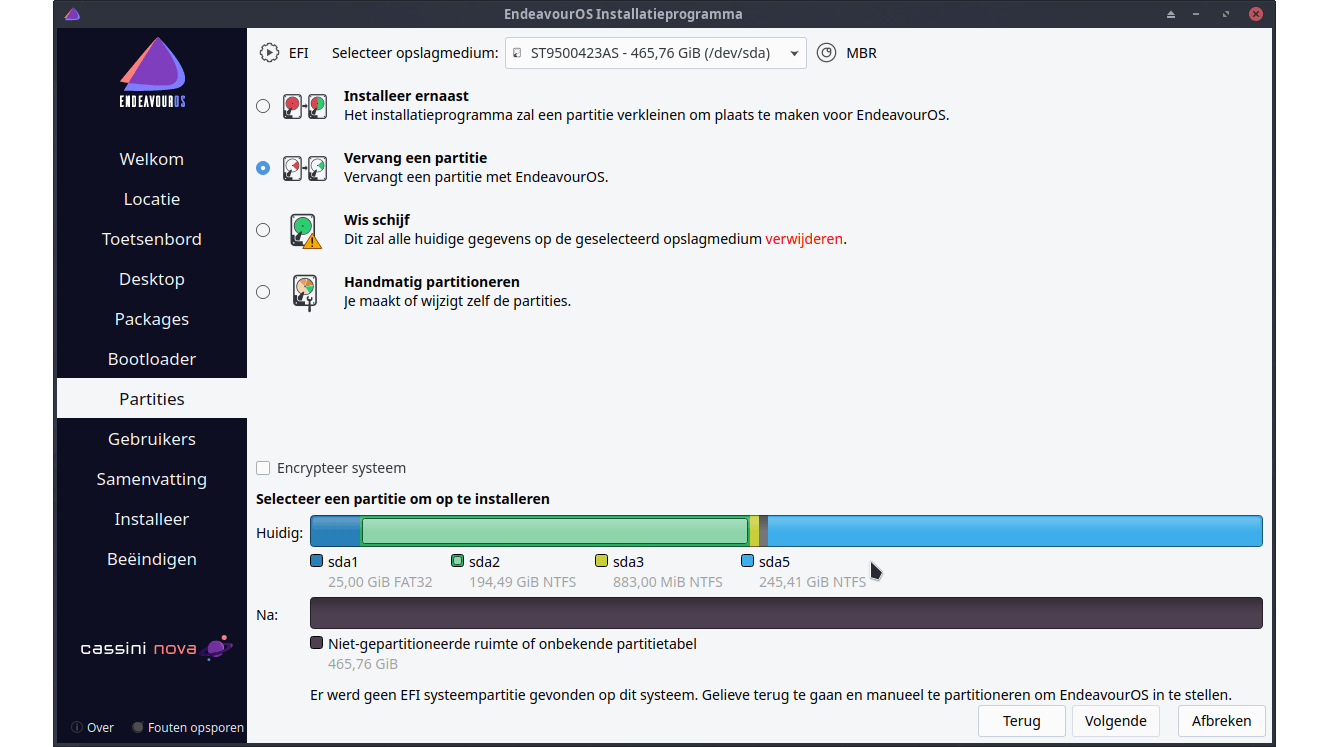Select the Wis schijf radio button
This screenshot has height=747, width=1328.
tap(263, 229)
